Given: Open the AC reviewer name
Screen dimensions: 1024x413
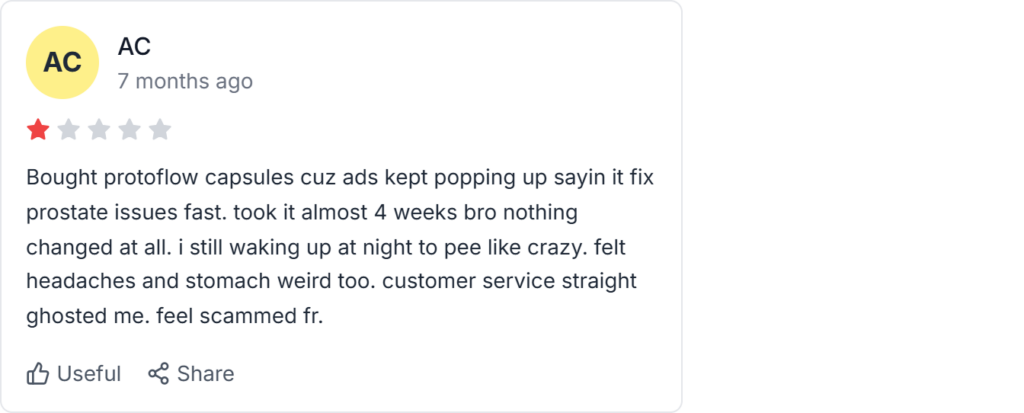Looking at the screenshot, I should (134, 46).
